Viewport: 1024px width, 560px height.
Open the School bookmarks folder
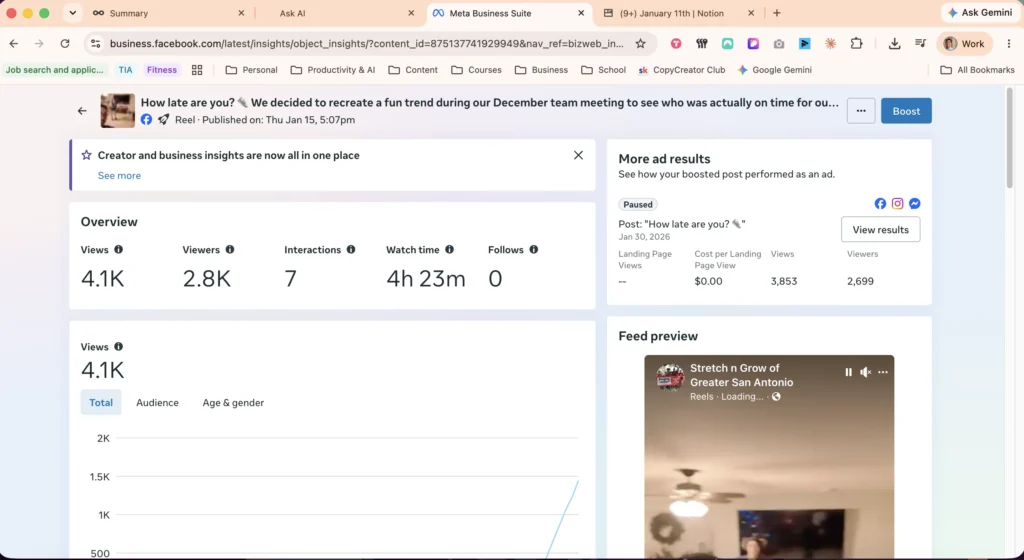pos(603,70)
